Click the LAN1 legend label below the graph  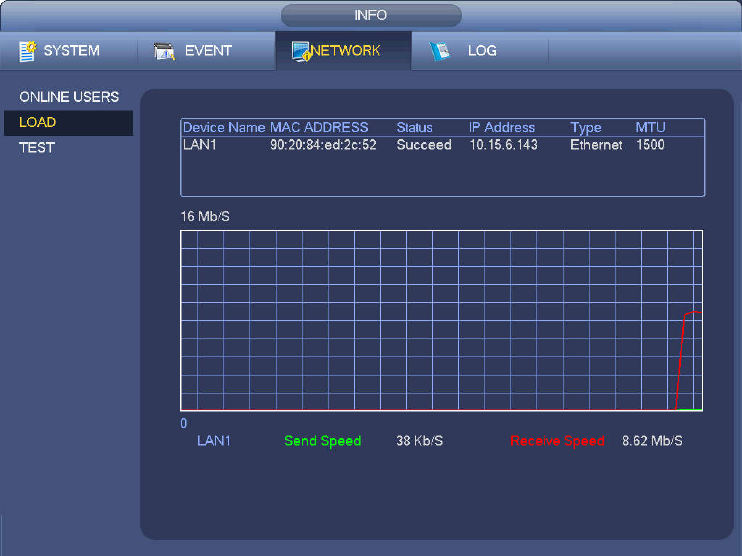point(214,441)
